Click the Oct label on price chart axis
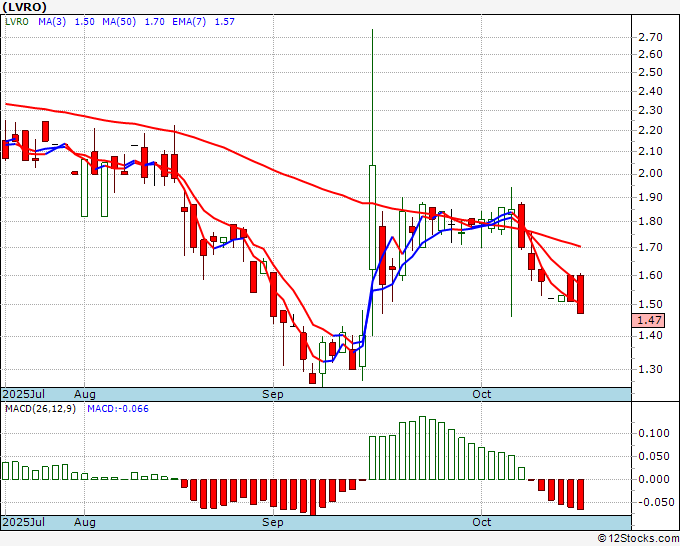 (x=482, y=394)
